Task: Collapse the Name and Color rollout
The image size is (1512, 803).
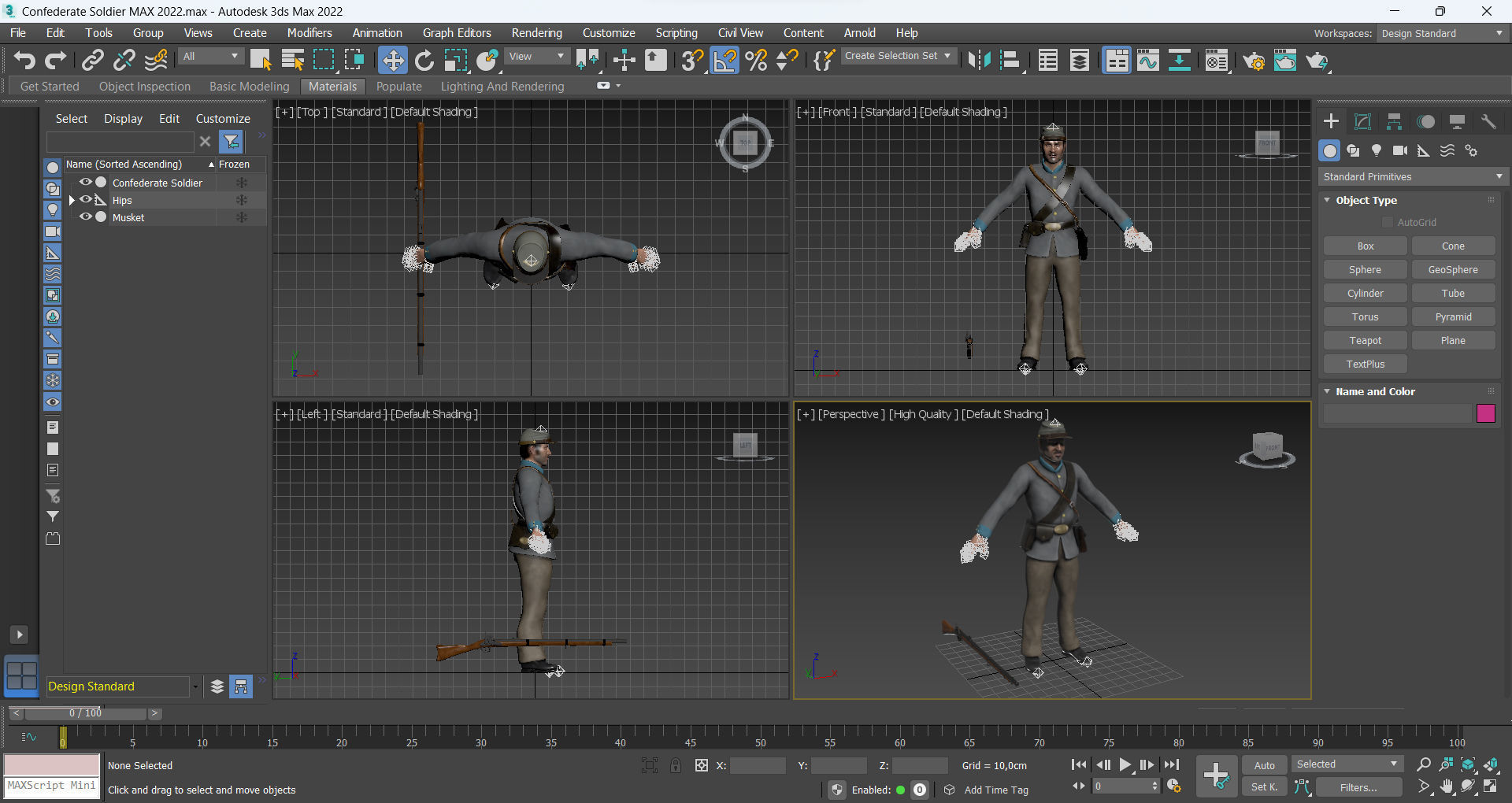Action: (x=1327, y=391)
